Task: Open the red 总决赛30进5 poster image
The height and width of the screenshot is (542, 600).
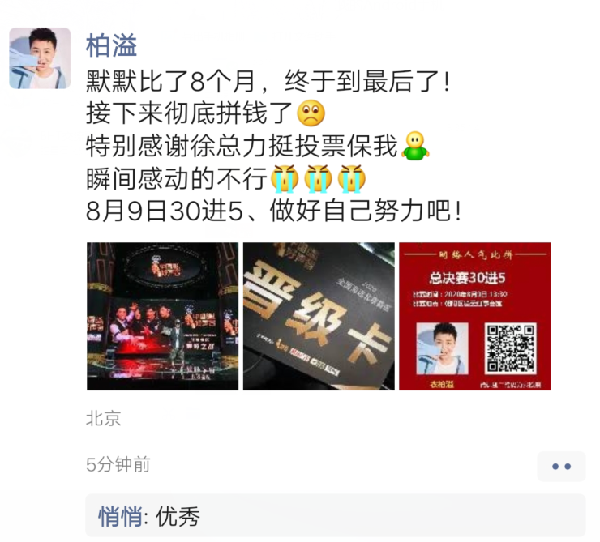Action: [x=475, y=316]
